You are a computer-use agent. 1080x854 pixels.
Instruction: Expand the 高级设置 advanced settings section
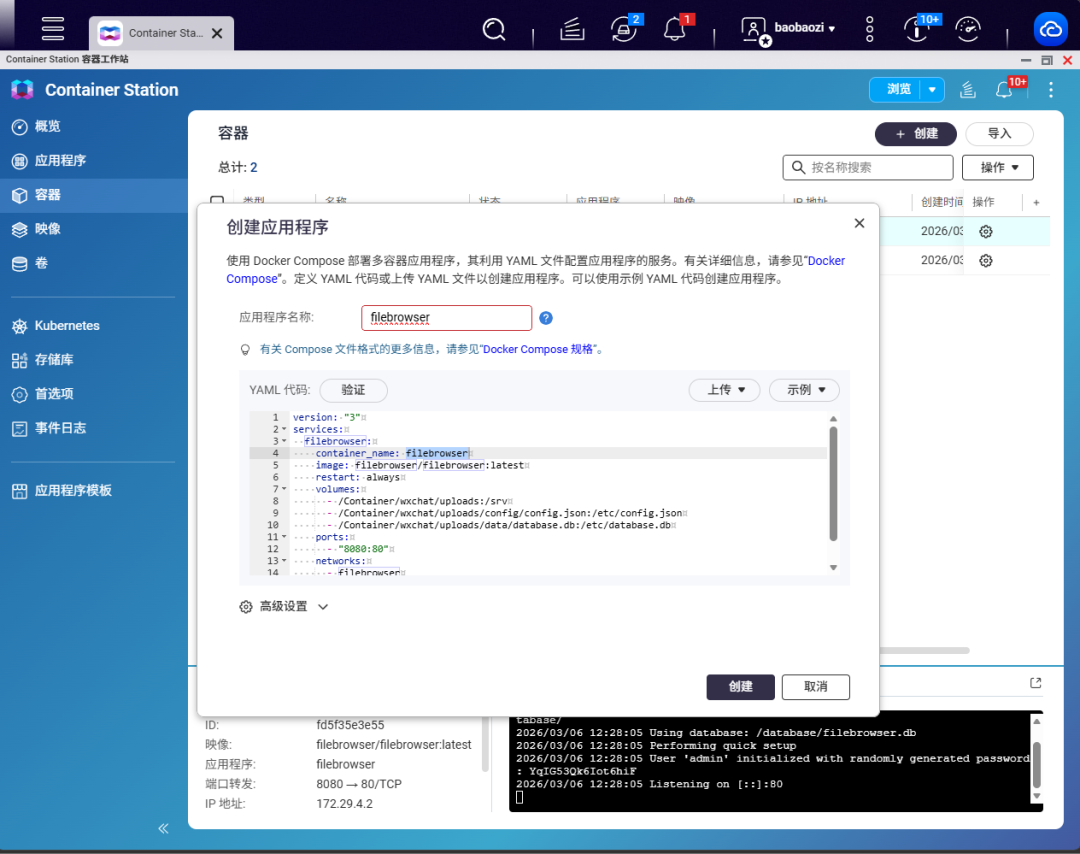[284, 605]
